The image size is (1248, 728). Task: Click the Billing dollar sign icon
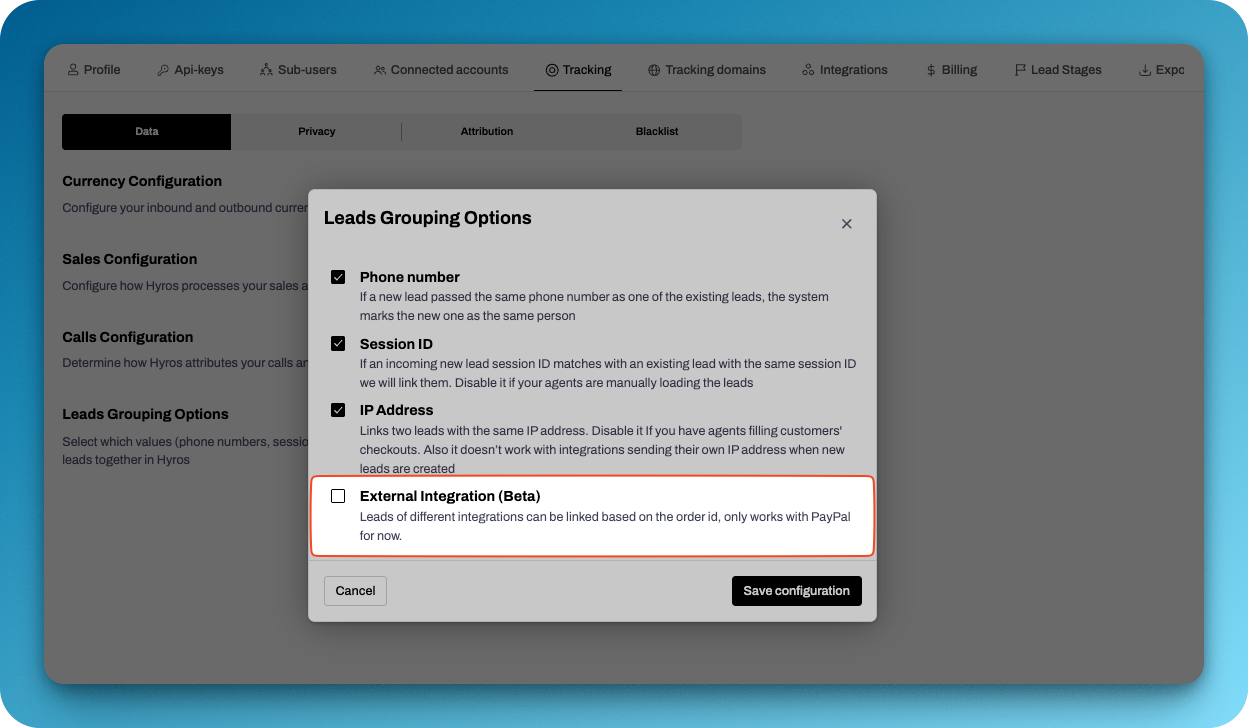click(x=931, y=70)
